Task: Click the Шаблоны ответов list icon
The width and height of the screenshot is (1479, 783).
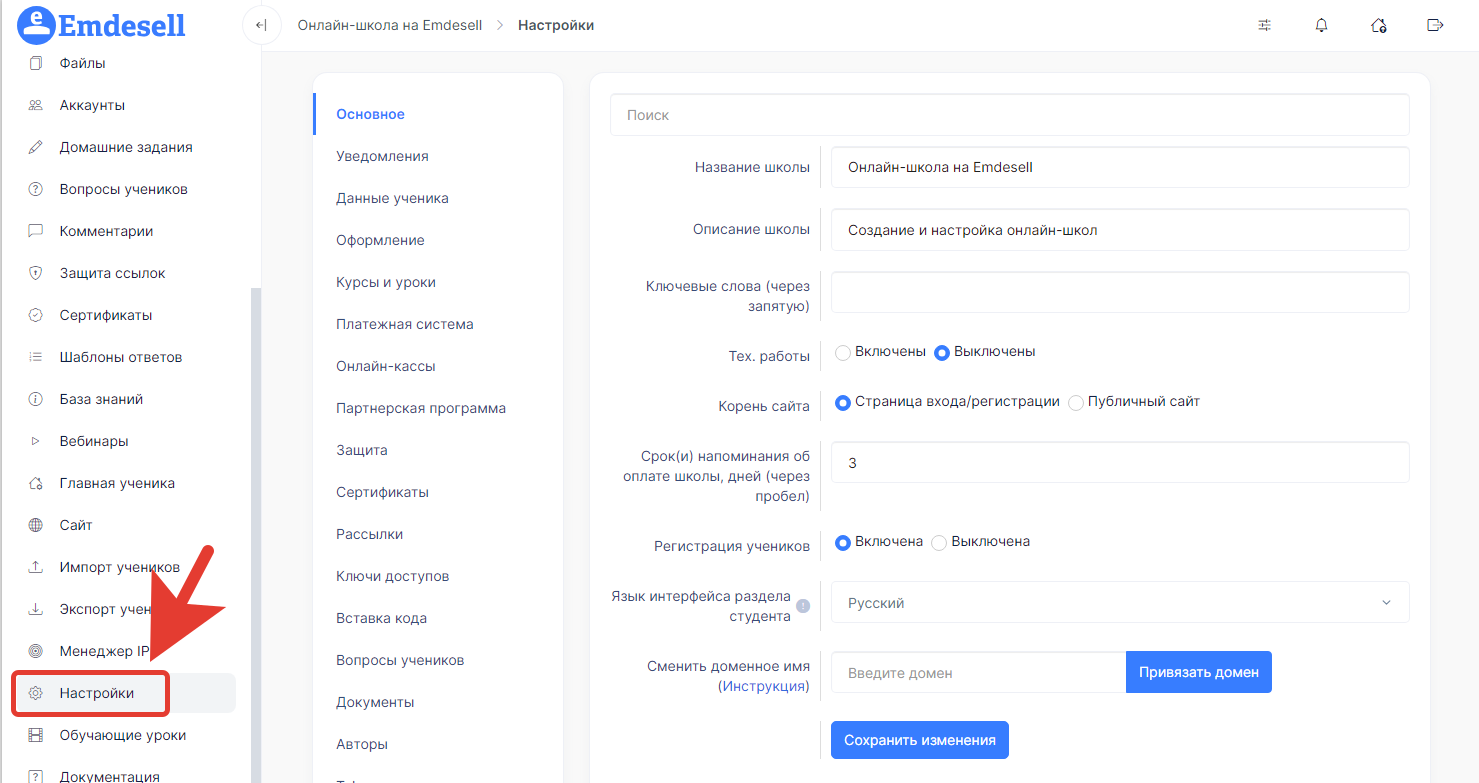Action: [x=36, y=357]
